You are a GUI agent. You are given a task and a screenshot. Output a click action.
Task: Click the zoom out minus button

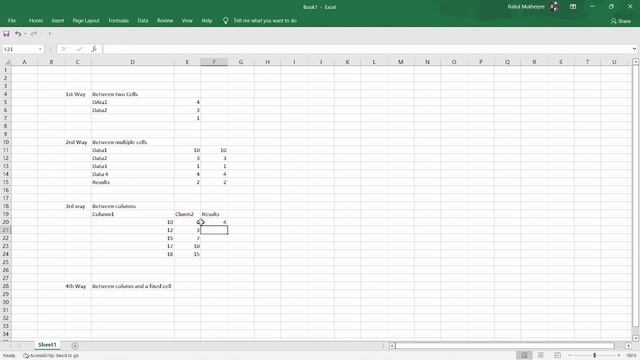[x=570, y=356]
